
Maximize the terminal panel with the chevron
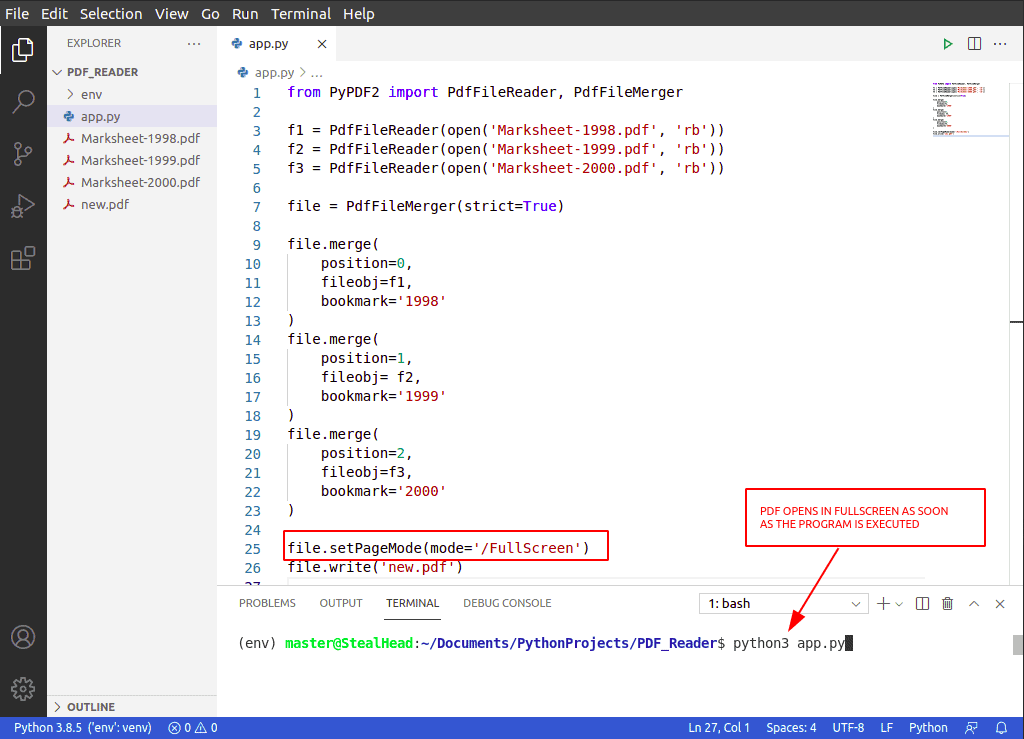pos(973,603)
